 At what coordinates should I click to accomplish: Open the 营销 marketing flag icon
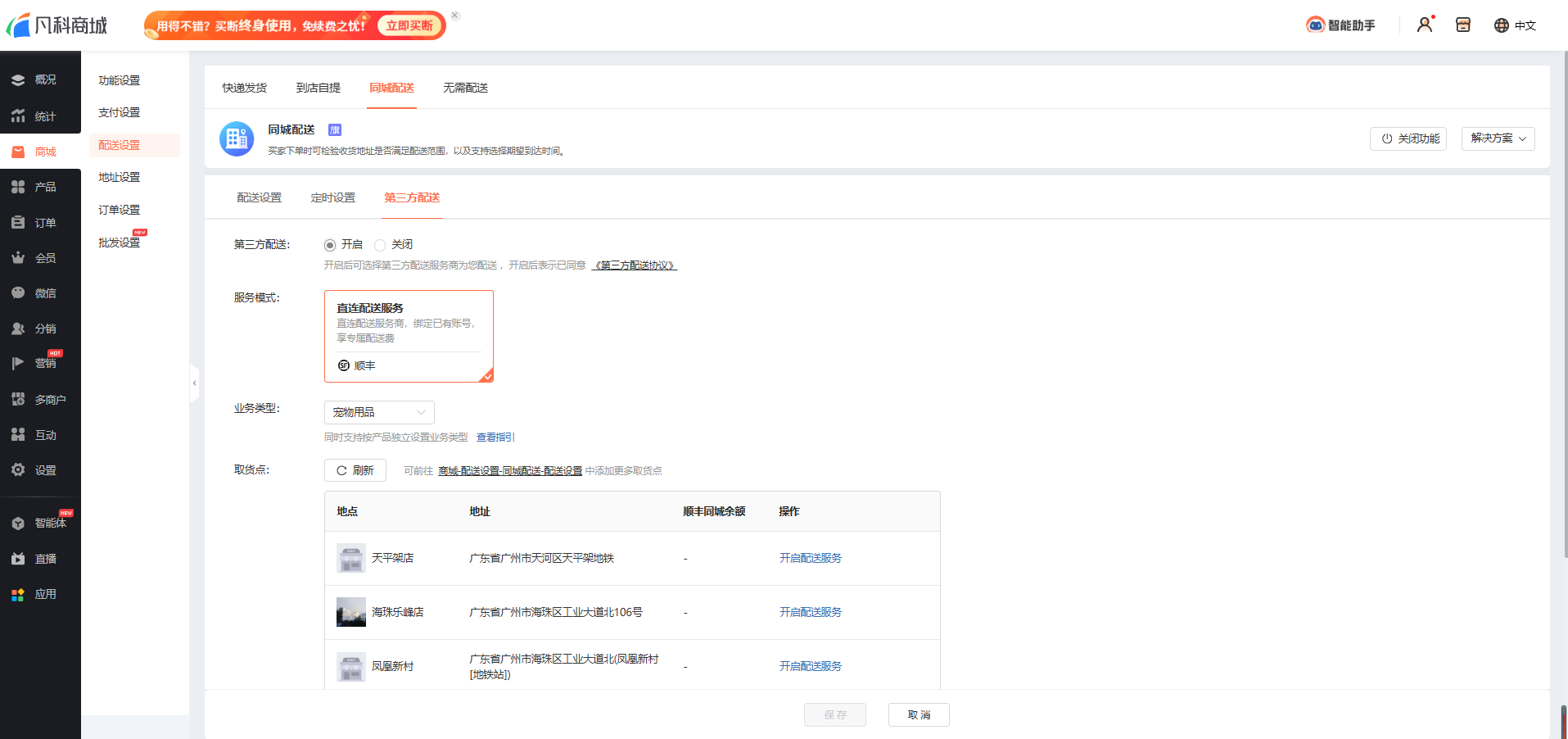[x=18, y=363]
